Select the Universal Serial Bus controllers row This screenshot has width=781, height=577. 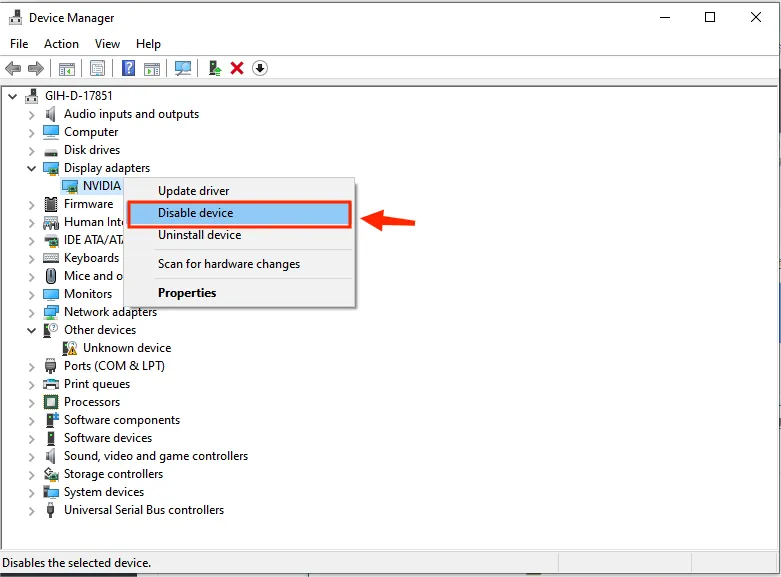point(144,510)
